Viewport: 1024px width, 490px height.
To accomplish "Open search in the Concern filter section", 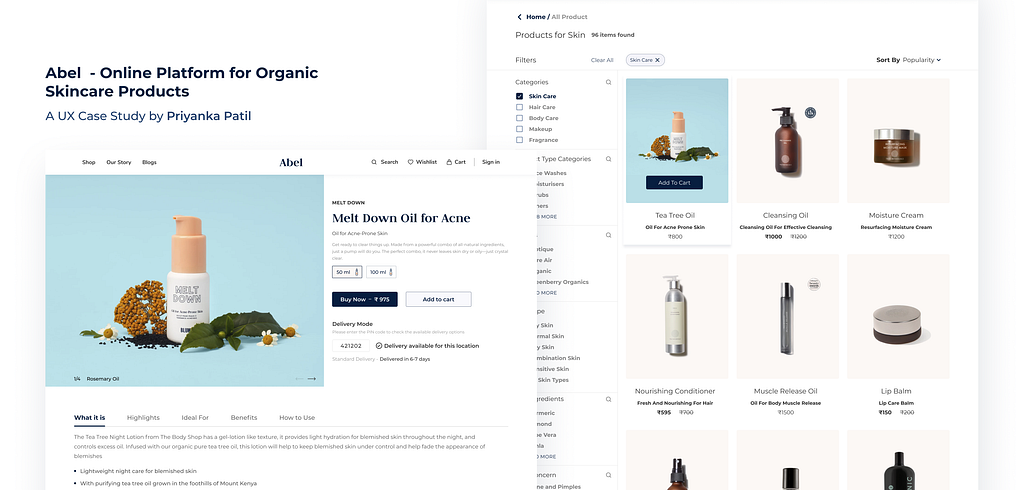I will pyautogui.click(x=609, y=475).
